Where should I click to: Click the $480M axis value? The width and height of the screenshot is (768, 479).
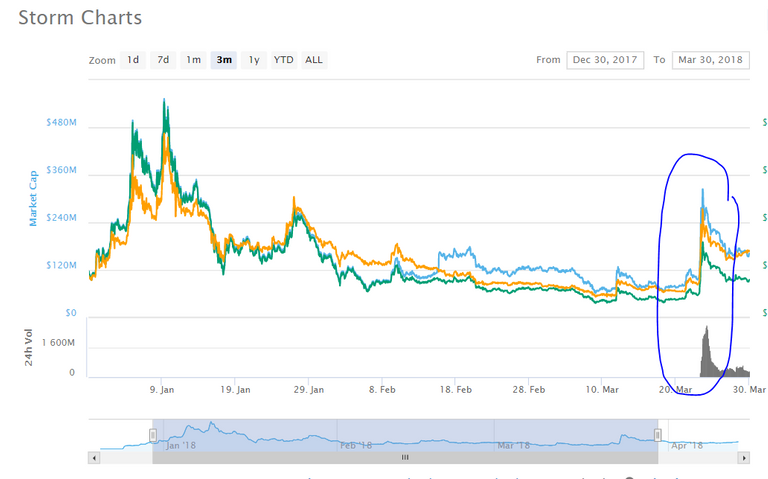coord(61,122)
